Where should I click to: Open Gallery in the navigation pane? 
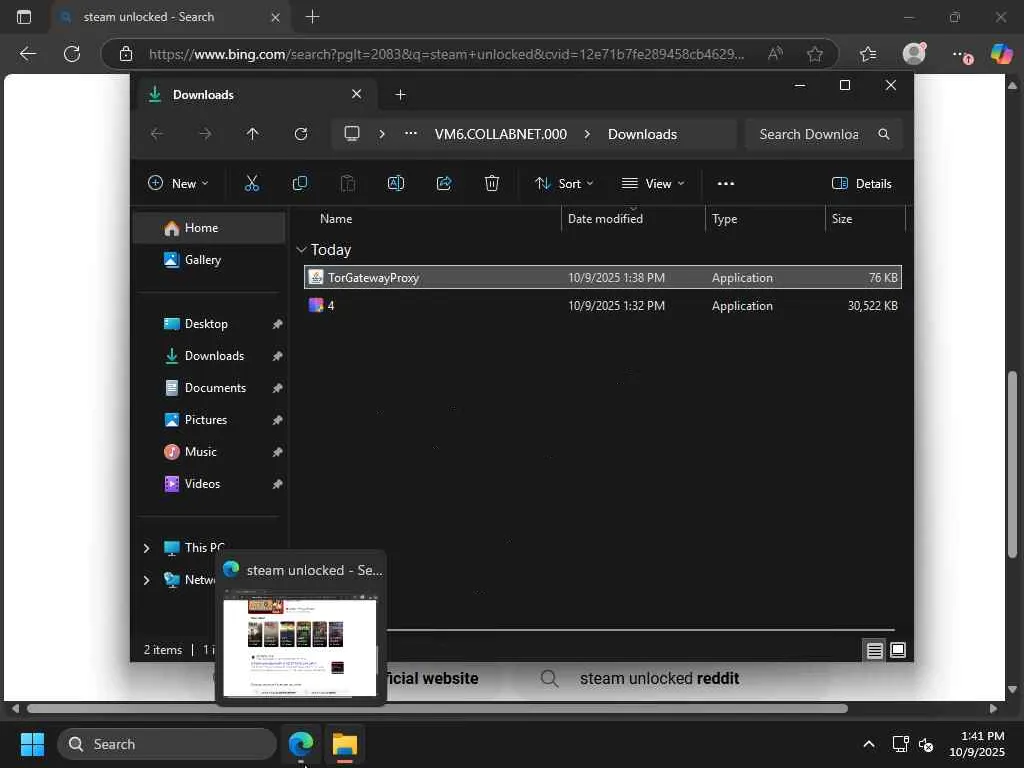(x=209, y=260)
